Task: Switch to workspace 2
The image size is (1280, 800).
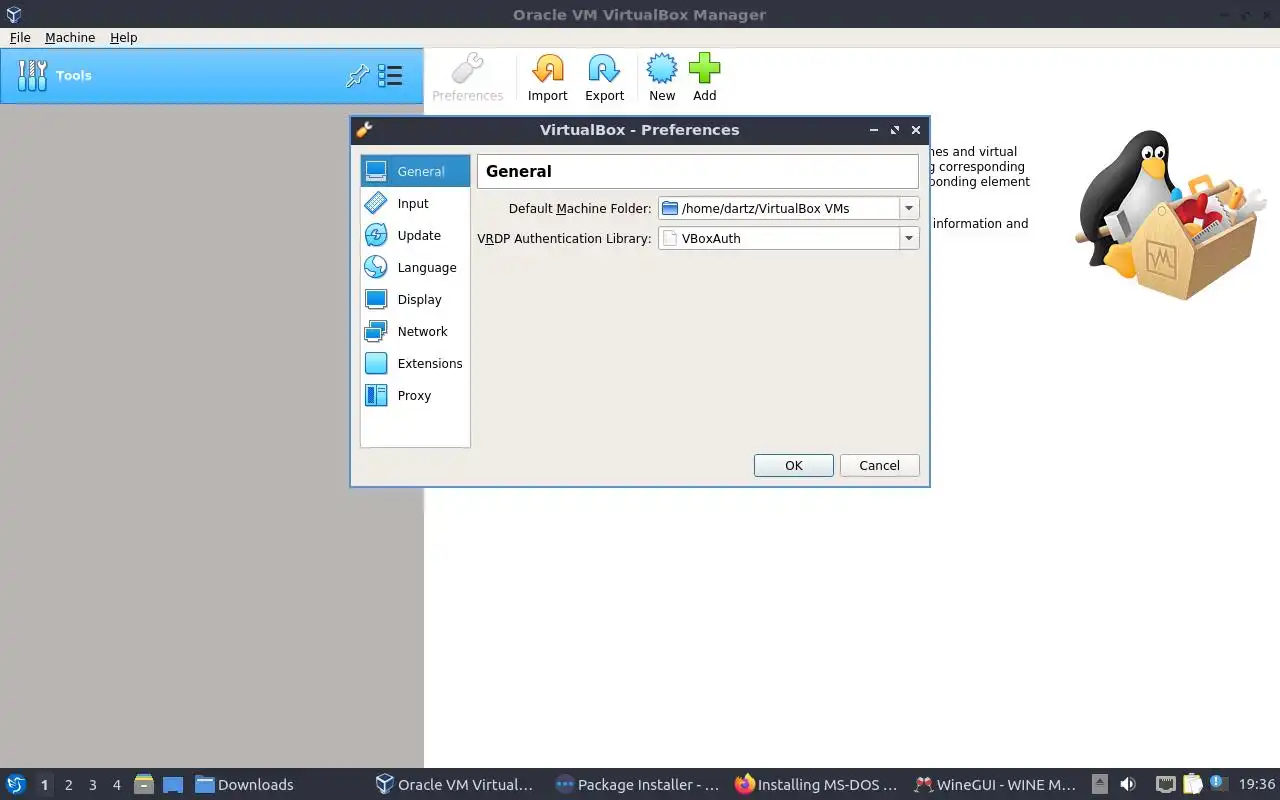Action: pos(68,785)
